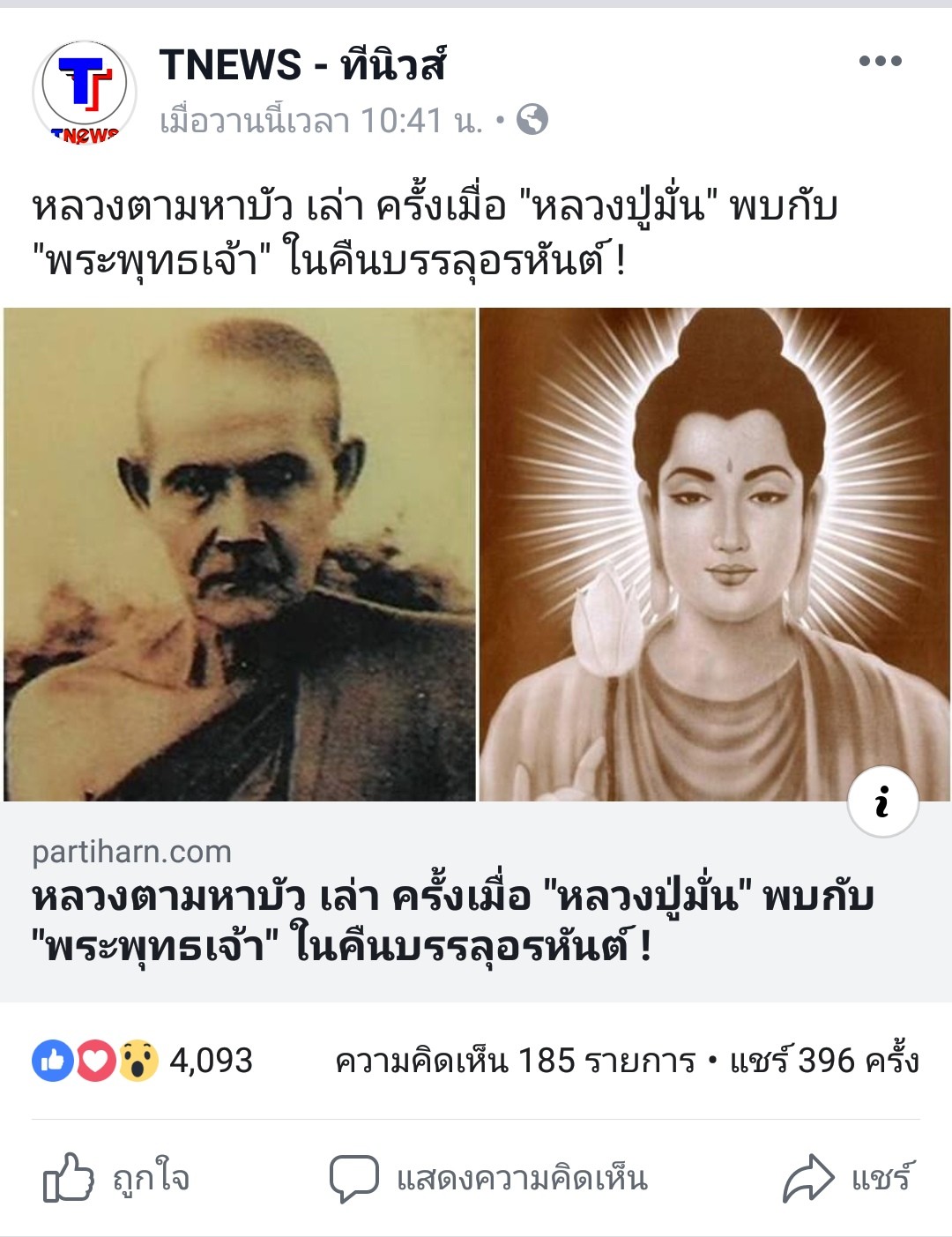Open the partiharn.com article headline
The width and height of the screenshot is (952, 1237).
[453, 921]
